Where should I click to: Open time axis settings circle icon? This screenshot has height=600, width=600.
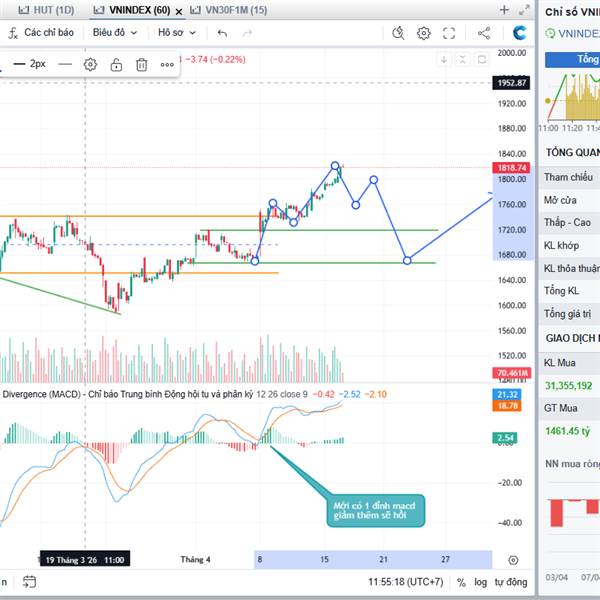pos(513,560)
